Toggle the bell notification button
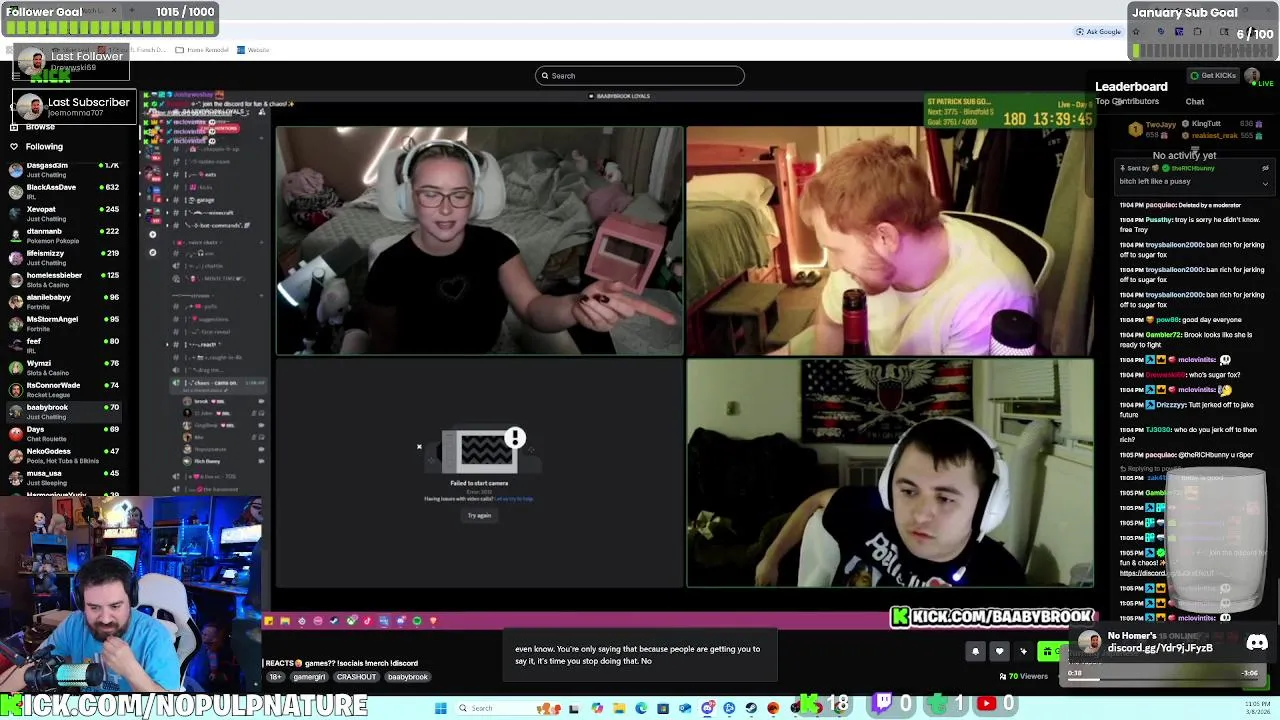 tap(975, 652)
